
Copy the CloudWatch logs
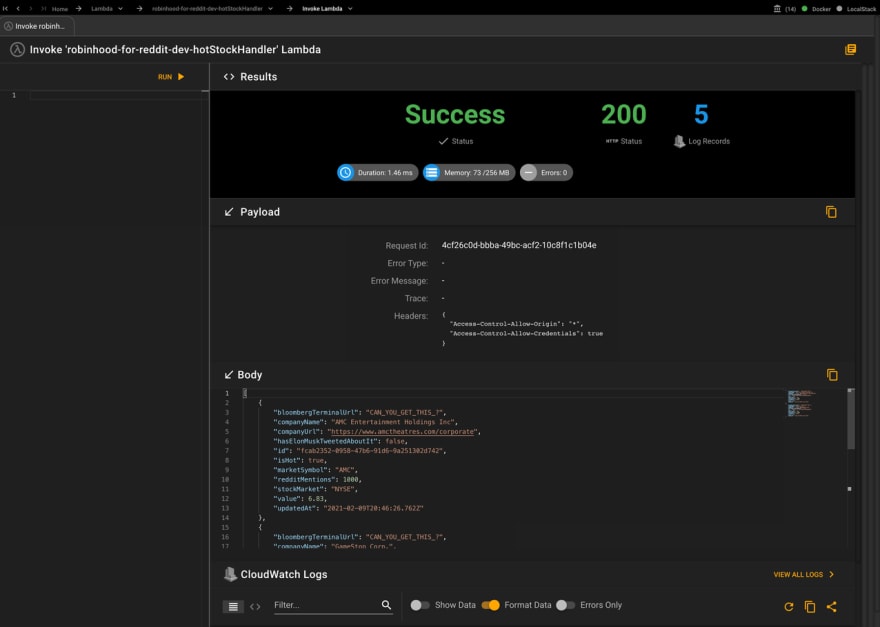pos(810,606)
